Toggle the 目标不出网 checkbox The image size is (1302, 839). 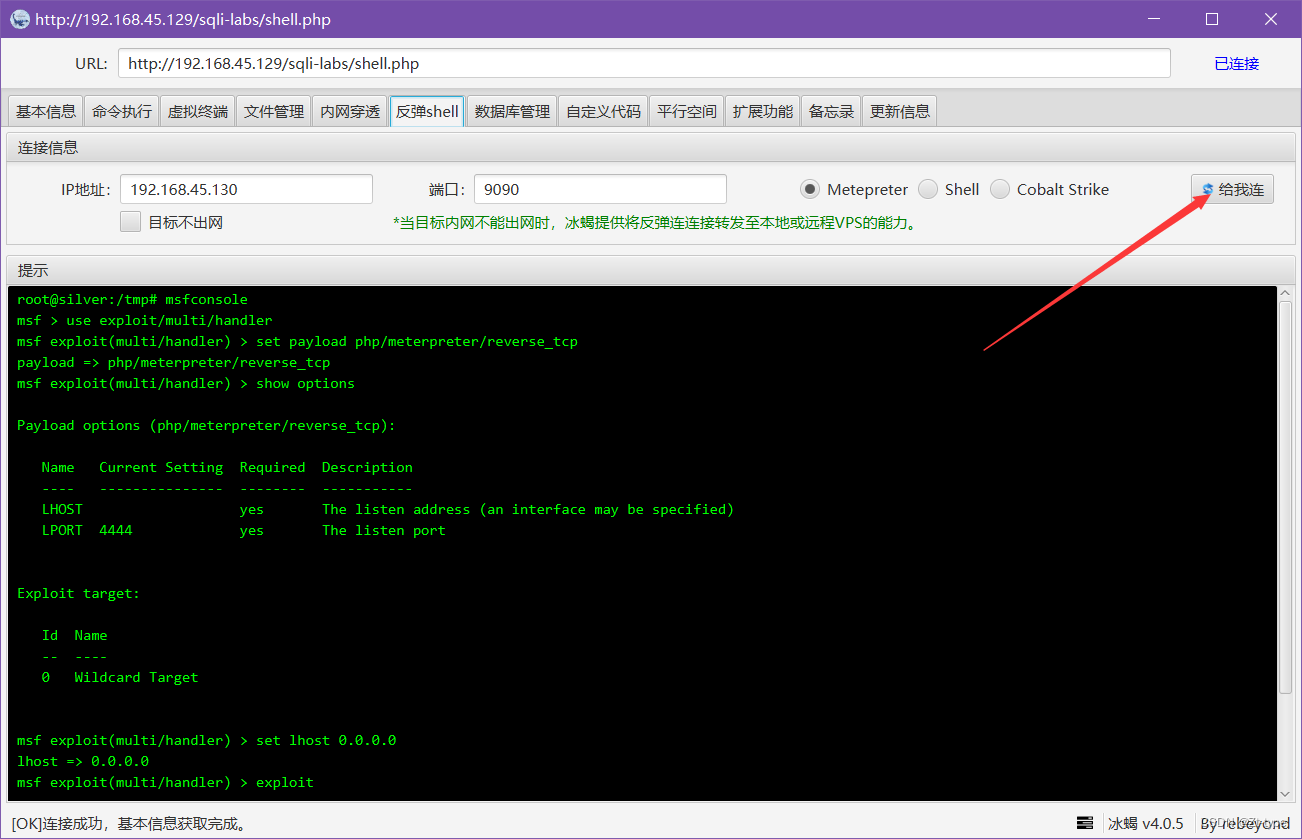(130, 222)
